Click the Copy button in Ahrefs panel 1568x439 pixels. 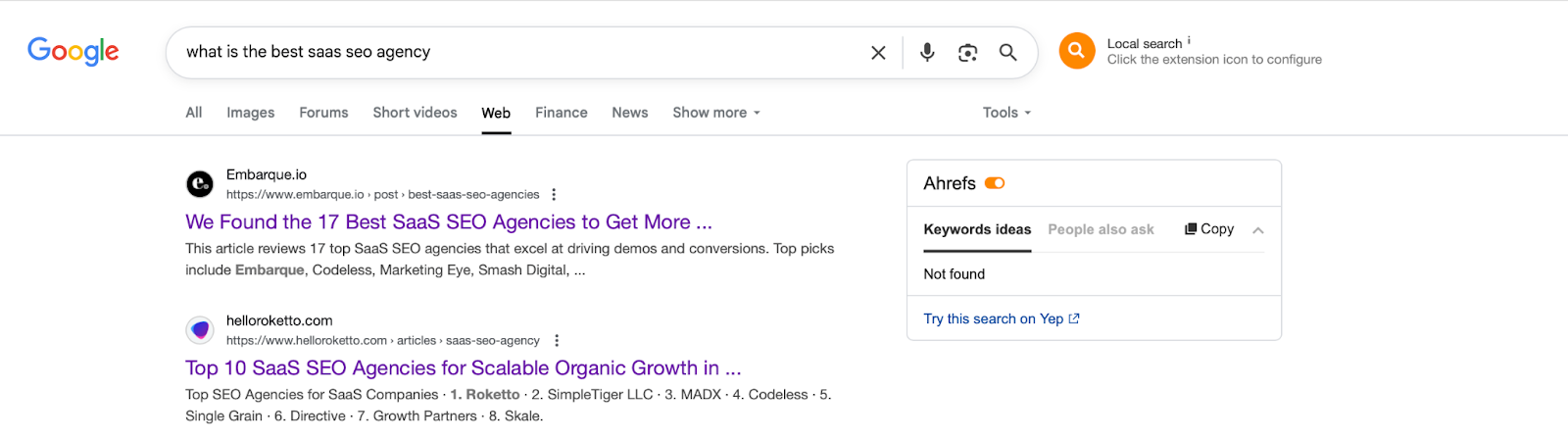click(1209, 228)
